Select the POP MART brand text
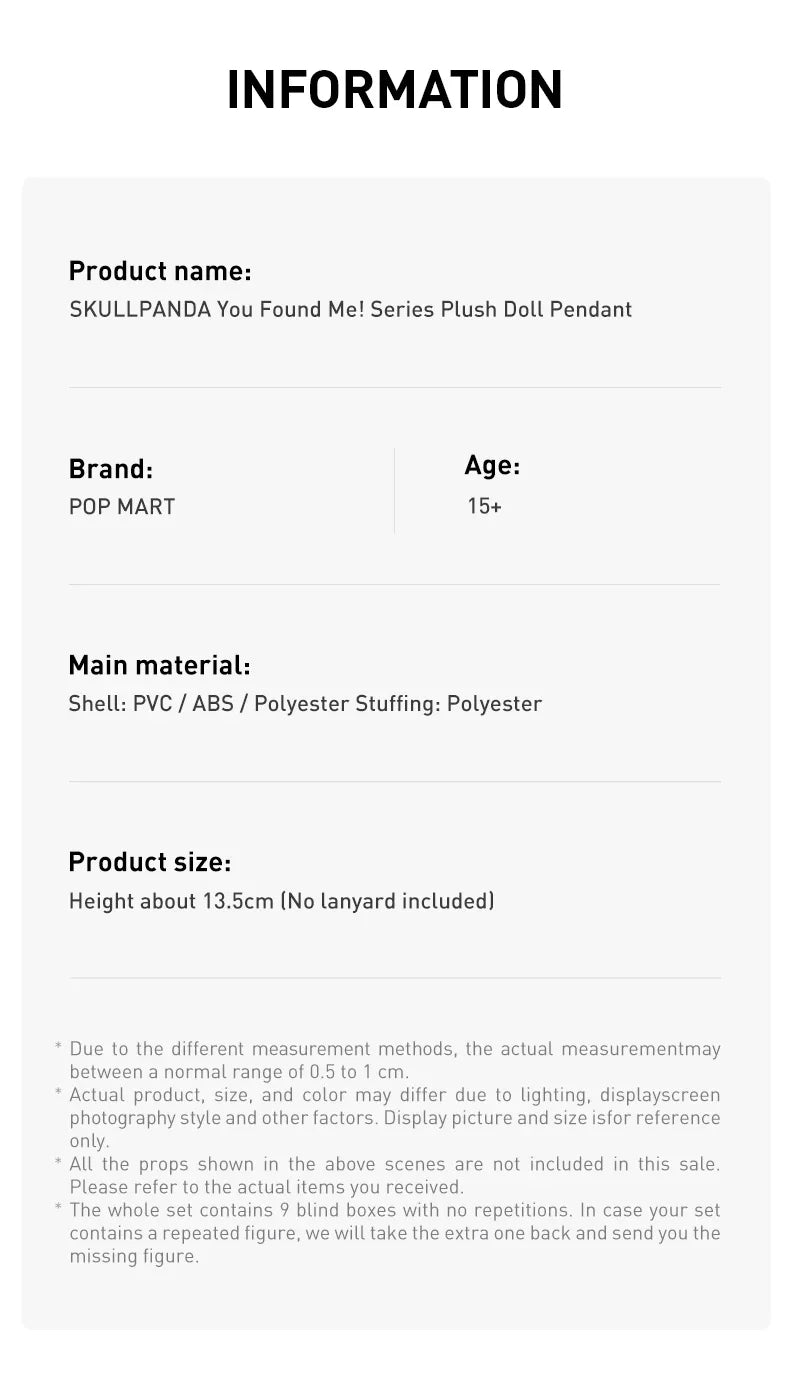790x1391 pixels. pos(122,507)
